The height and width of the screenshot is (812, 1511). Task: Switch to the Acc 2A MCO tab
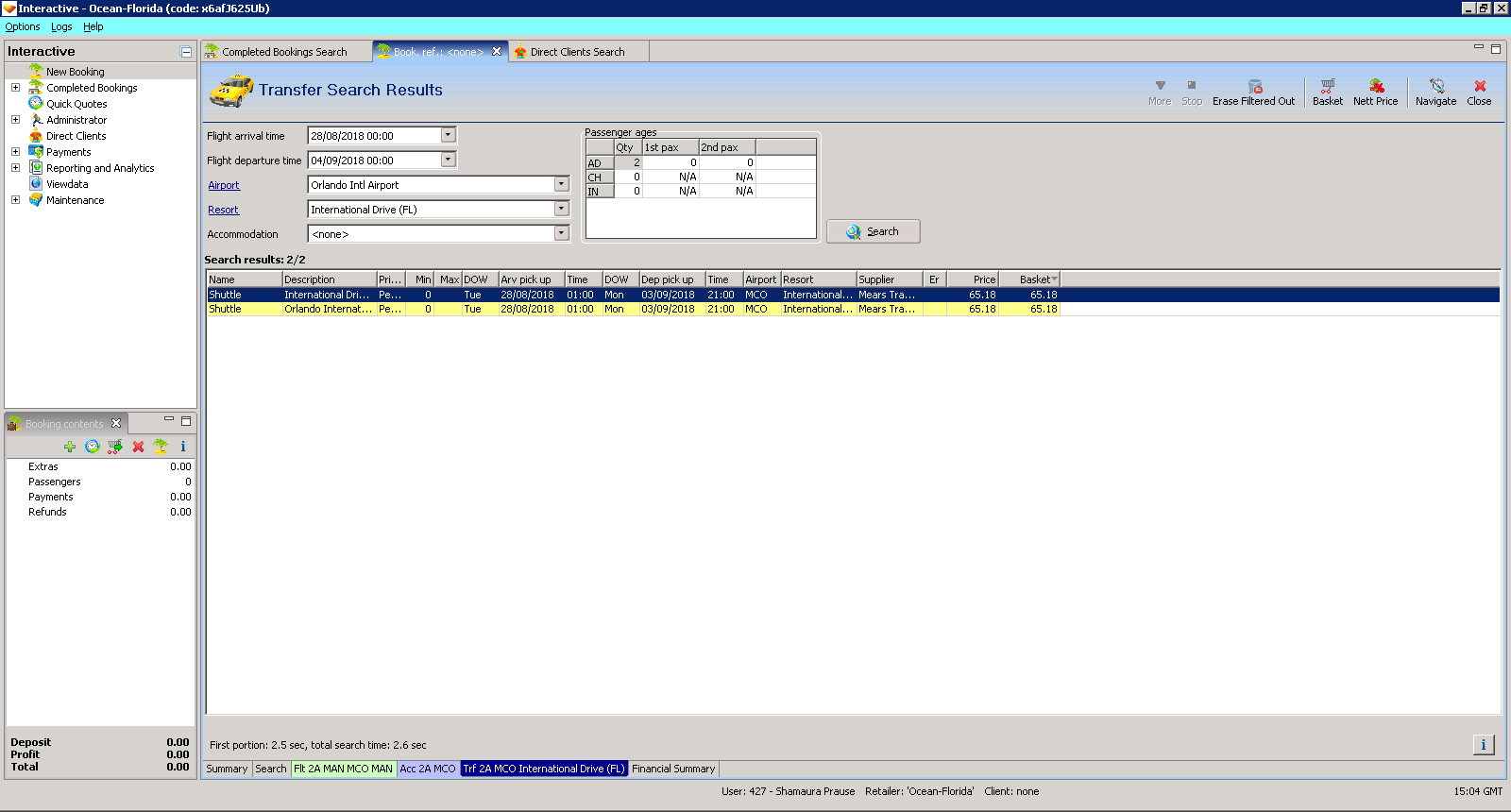pyautogui.click(x=428, y=769)
